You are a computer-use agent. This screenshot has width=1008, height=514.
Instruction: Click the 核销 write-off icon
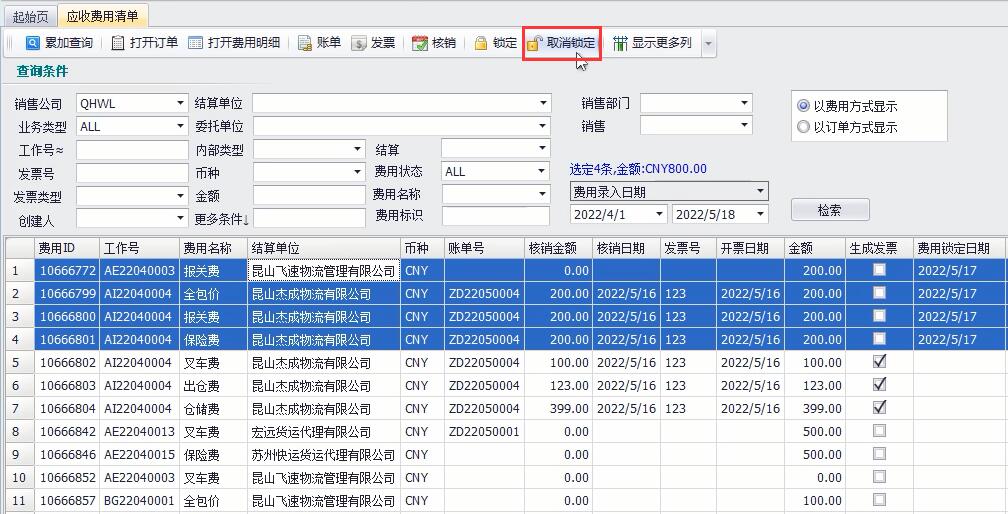pos(419,43)
